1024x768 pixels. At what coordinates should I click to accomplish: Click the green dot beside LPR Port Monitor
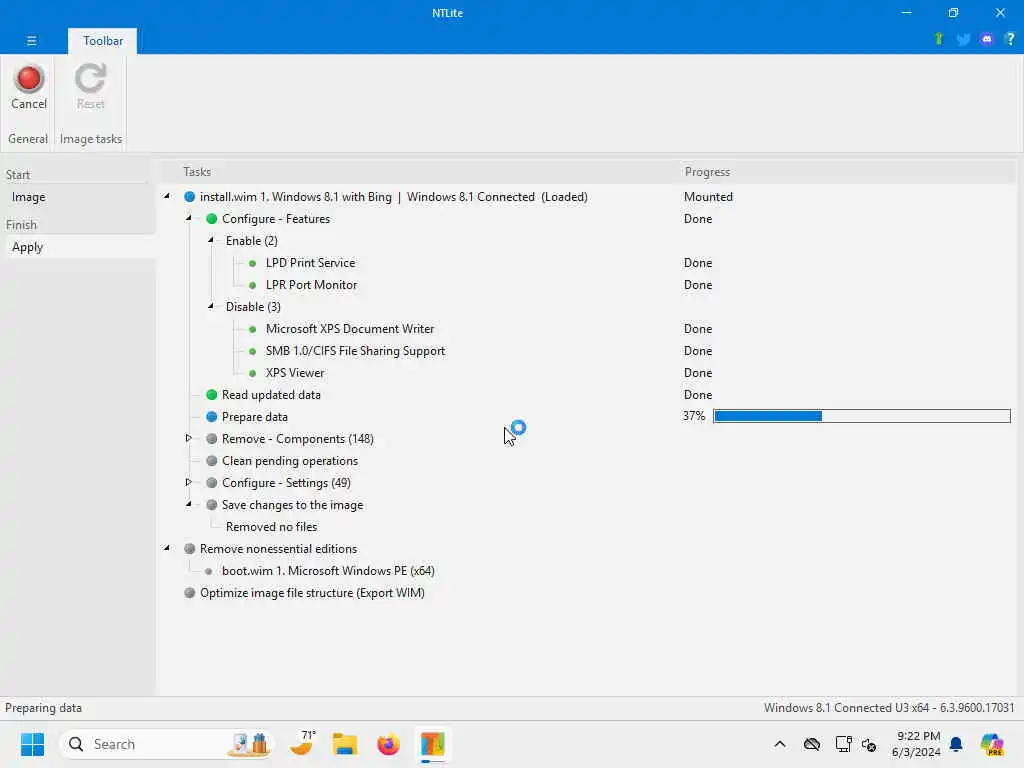click(253, 285)
